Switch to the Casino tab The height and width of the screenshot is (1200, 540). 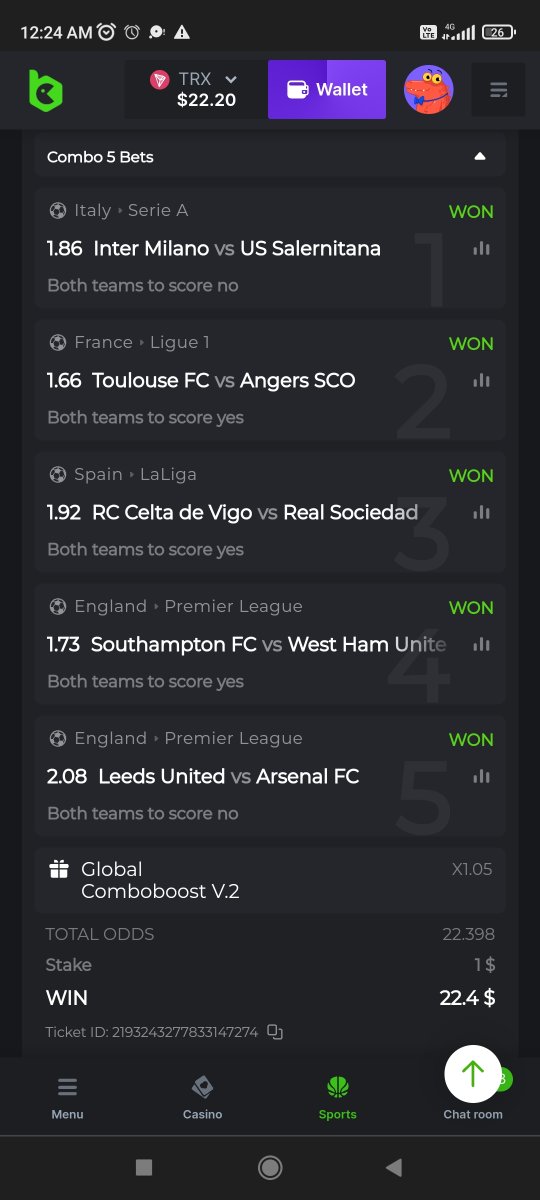point(202,1097)
